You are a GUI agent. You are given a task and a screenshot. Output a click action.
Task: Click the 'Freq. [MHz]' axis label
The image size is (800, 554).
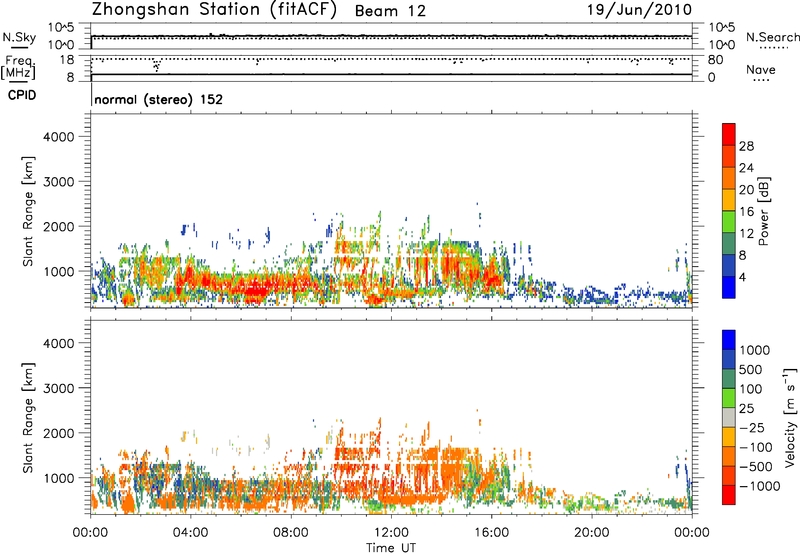point(18,67)
